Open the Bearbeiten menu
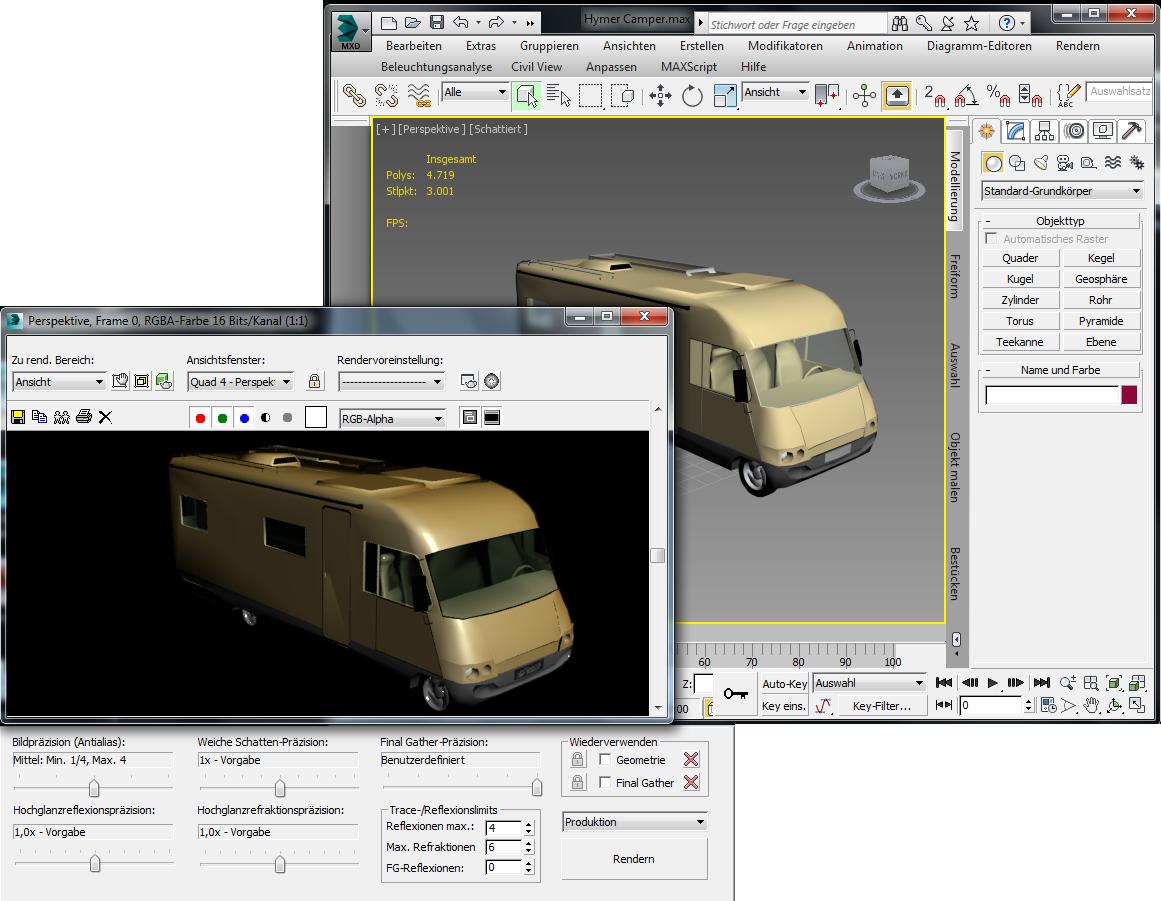Viewport: 1161px width, 901px height. (x=414, y=46)
